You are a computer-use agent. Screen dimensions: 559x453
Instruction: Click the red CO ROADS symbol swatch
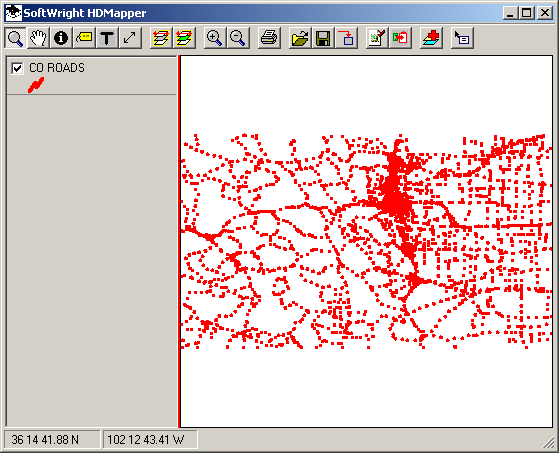pos(36,85)
